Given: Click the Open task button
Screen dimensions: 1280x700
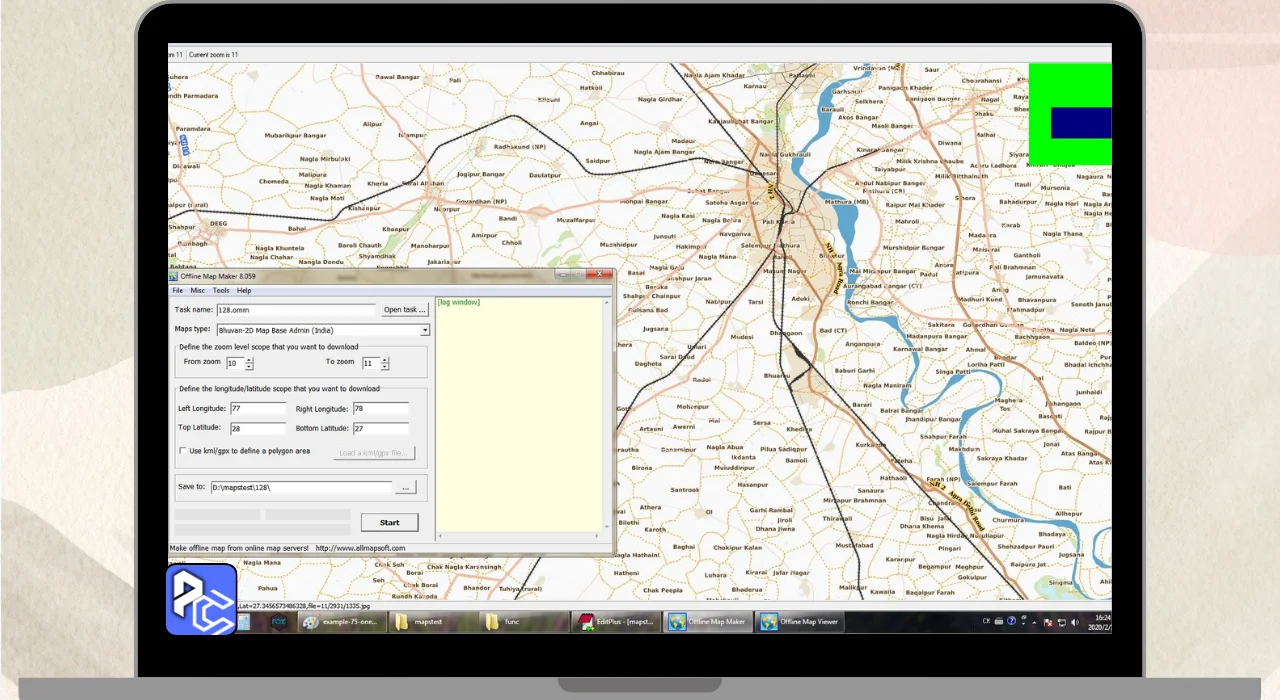Looking at the screenshot, I should (x=404, y=310).
